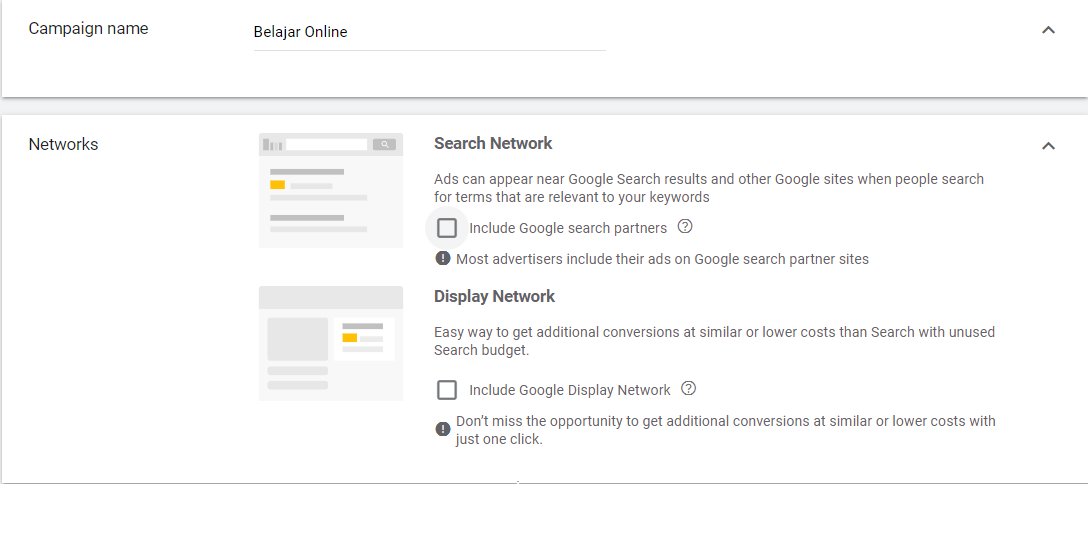
Task: Click description 'Easy way to get additional conversions'
Action: tap(715, 341)
